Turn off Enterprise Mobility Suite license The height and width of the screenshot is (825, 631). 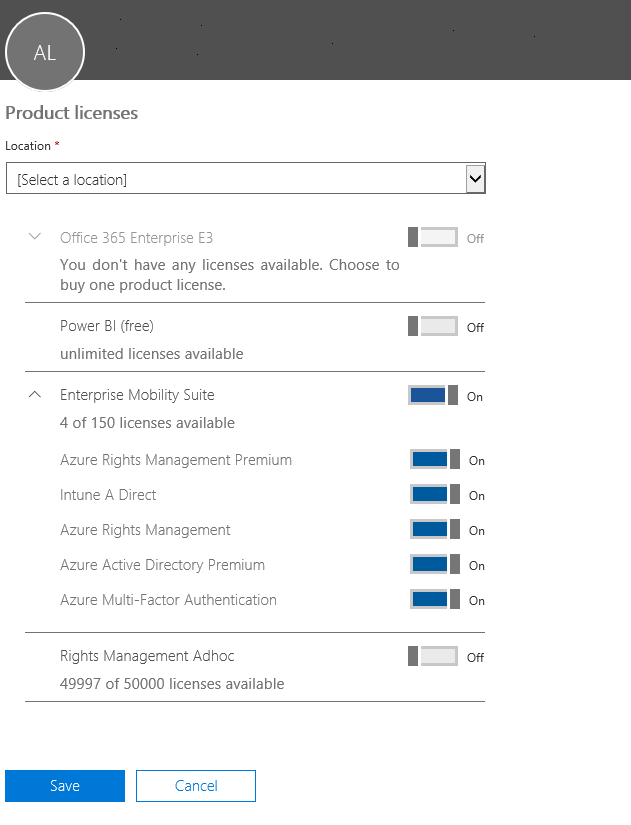click(x=433, y=395)
